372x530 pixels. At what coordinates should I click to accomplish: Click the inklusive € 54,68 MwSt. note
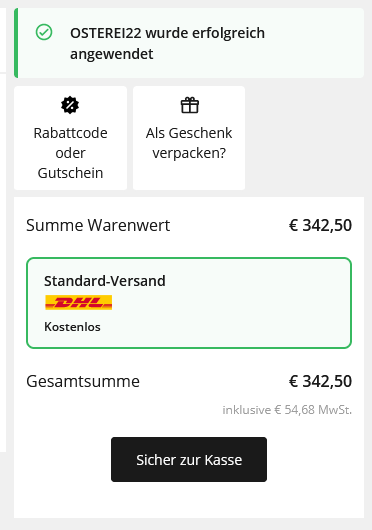pos(287,410)
